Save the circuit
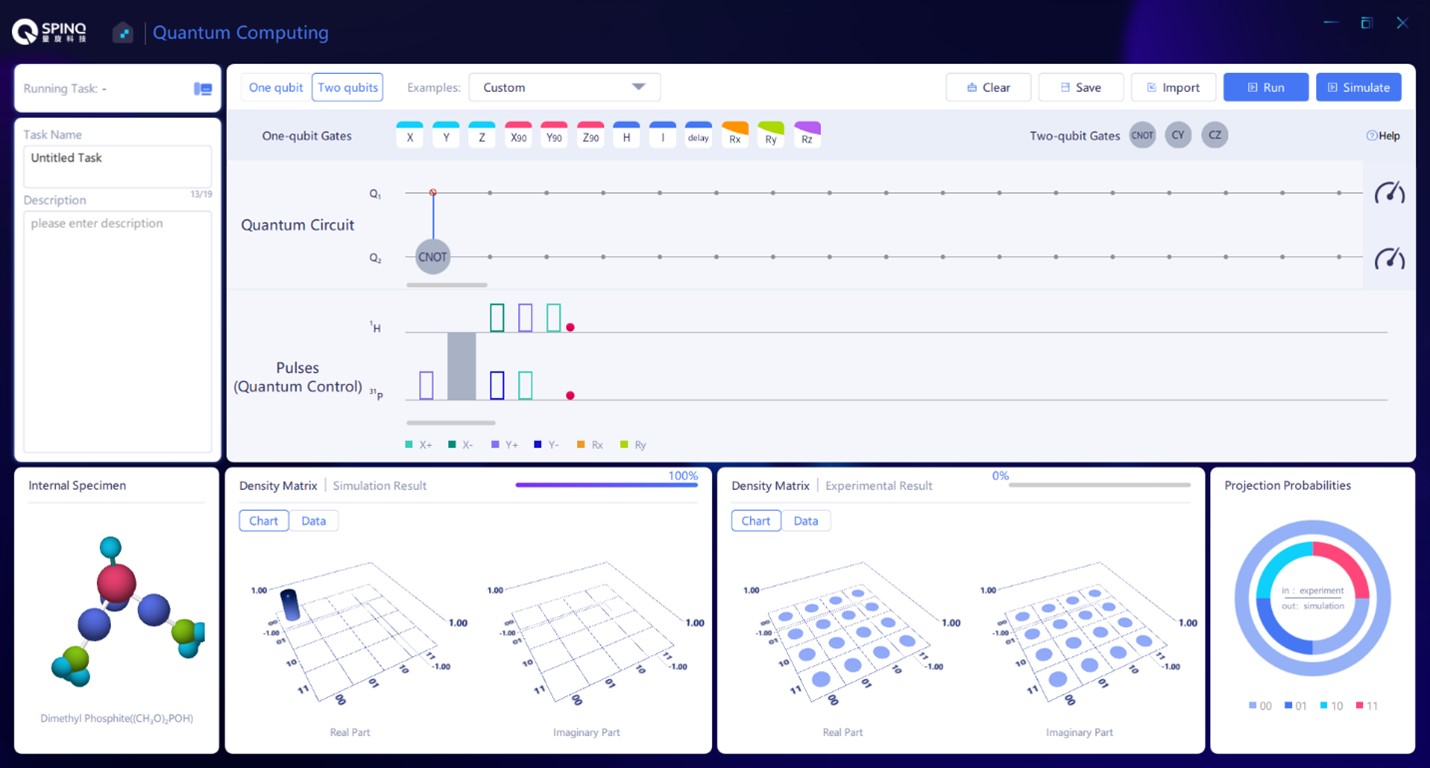1430x768 pixels. 1081,87
